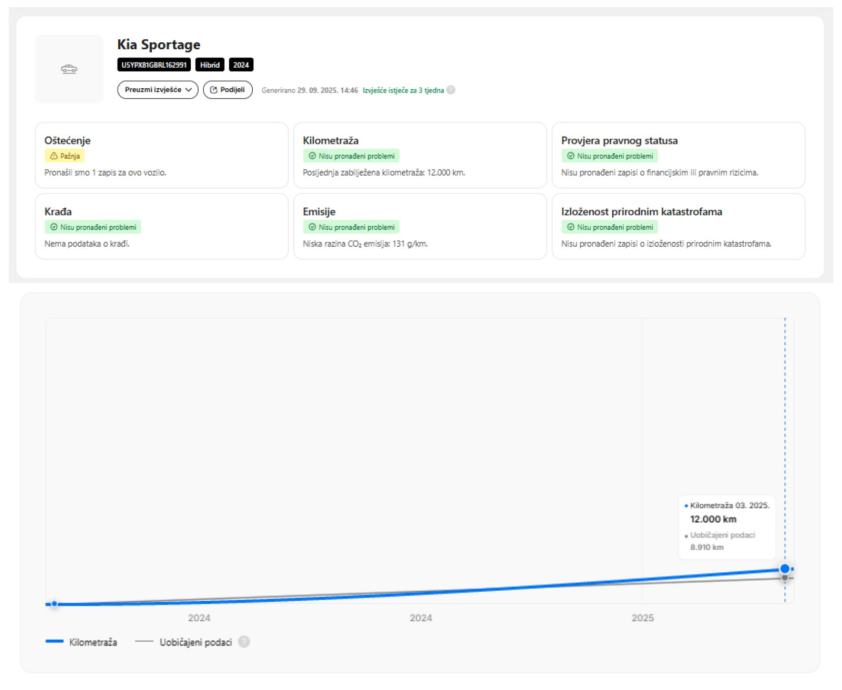Click the 2024 model year badge
This screenshot has width=842, height=690.
[x=241, y=65]
